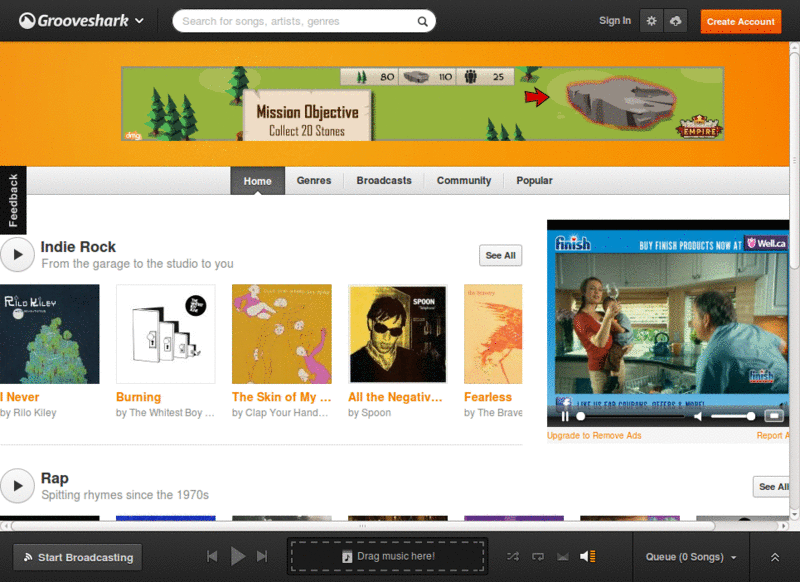Click Create Account button
The image size is (800, 582).
740,21
